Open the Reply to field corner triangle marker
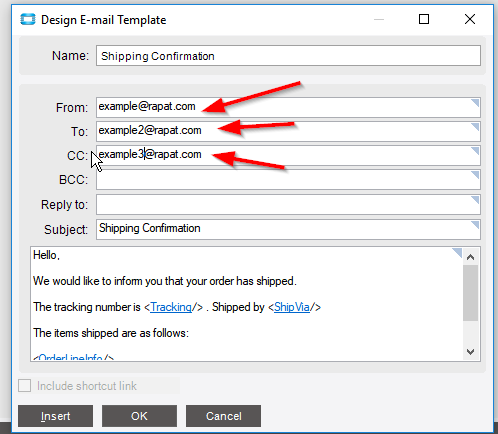 pos(475,200)
